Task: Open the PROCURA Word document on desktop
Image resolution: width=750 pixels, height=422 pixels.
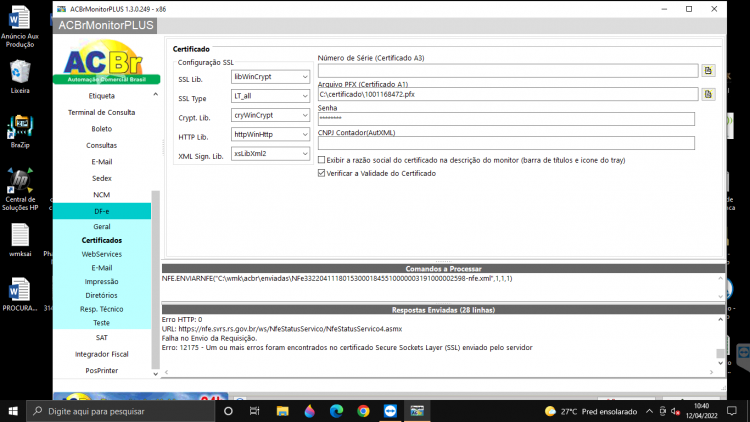Action: [20, 295]
